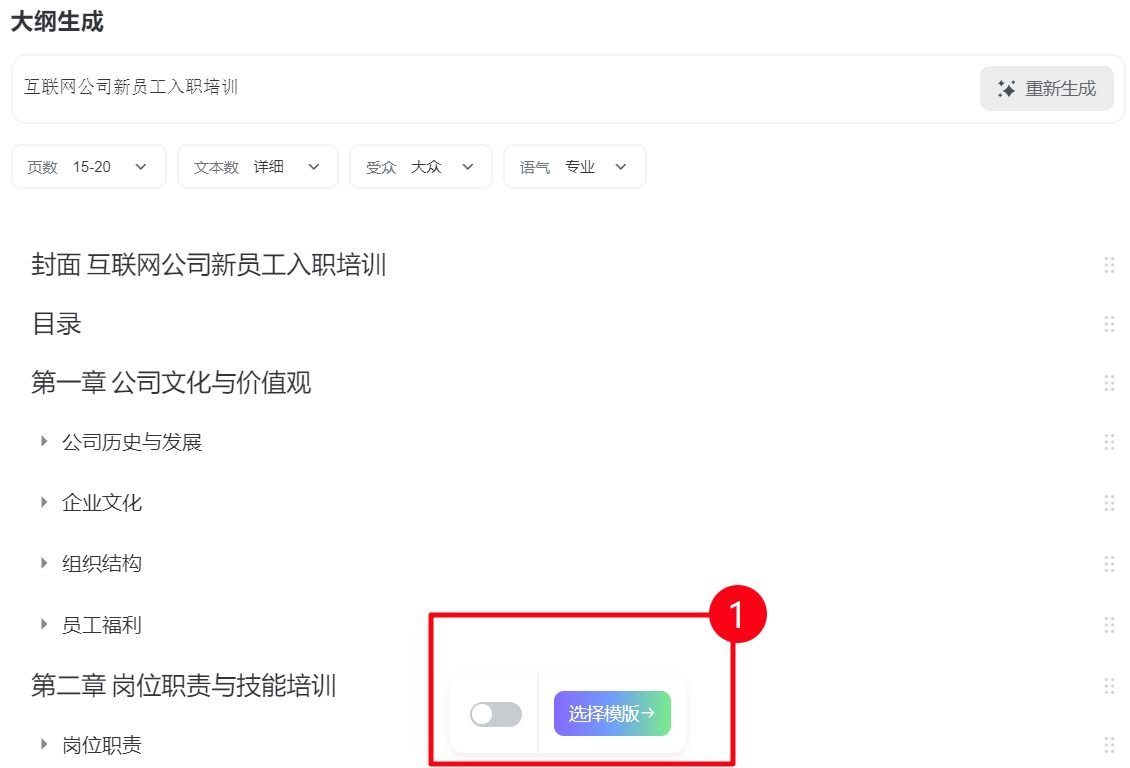Expand the 员工福利 section
This screenshot has height=768, width=1130.
coord(44,624)
